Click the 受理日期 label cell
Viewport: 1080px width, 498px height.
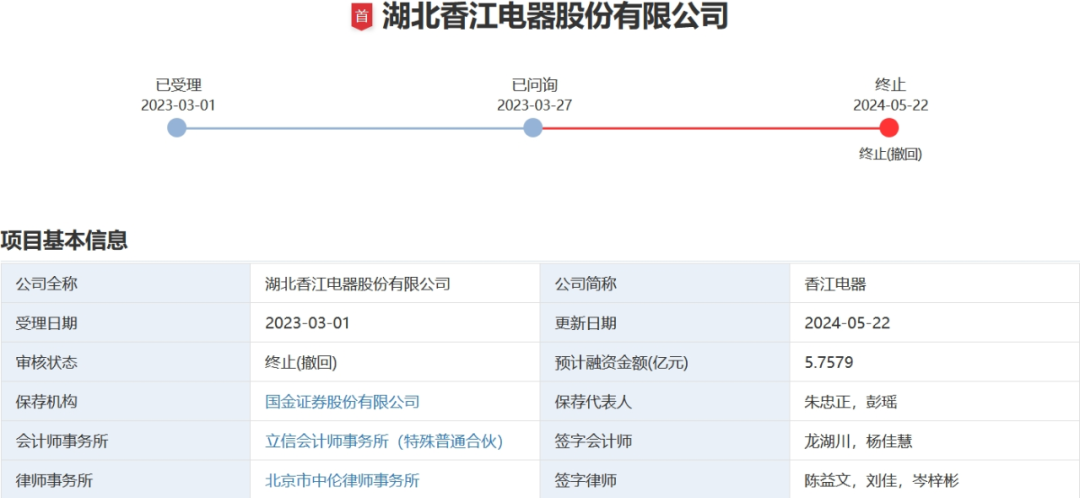[126, 322]
